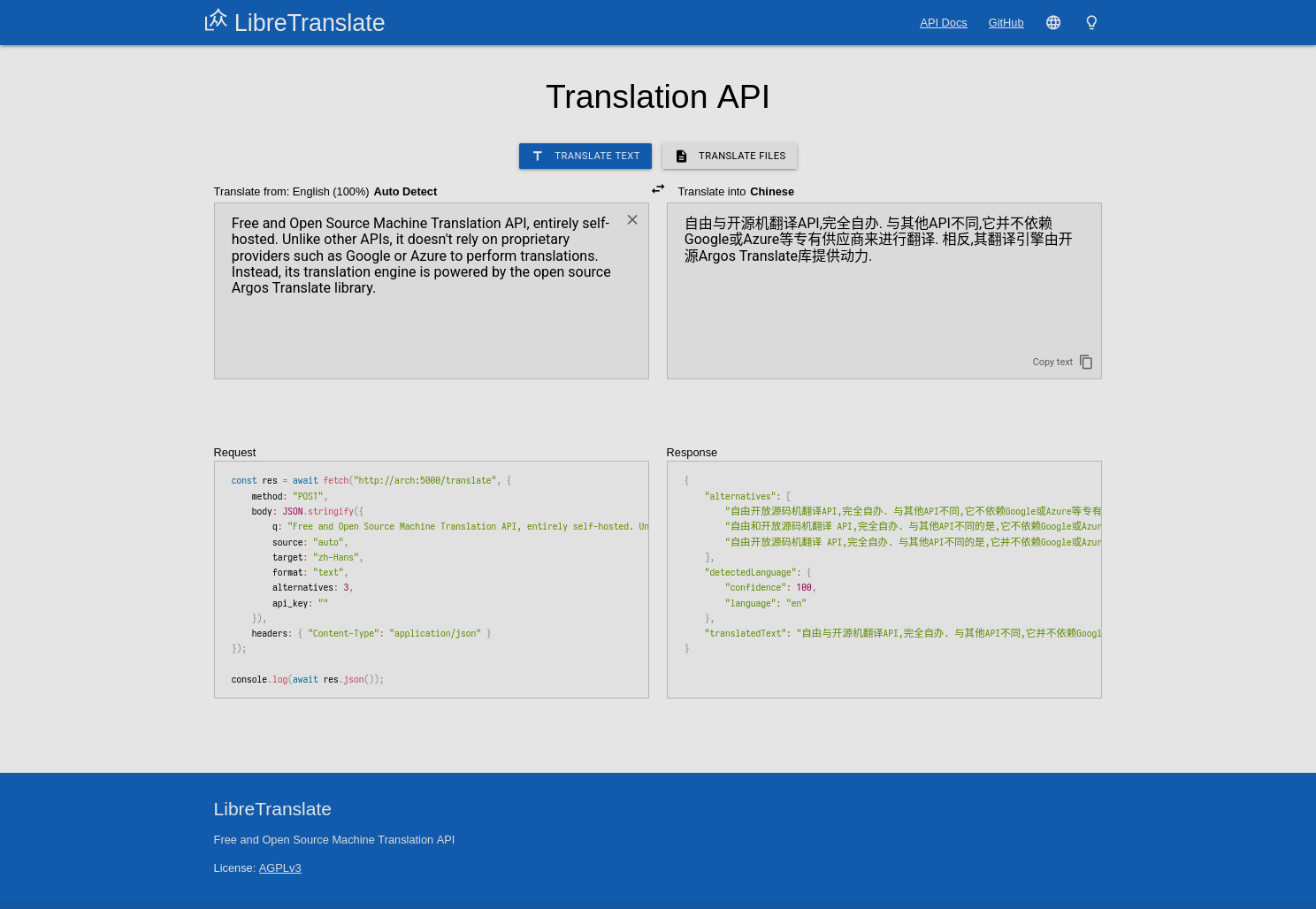Open the language globe icon in header
This screenshot has width=1316, height=909.
pos(1053,23)
